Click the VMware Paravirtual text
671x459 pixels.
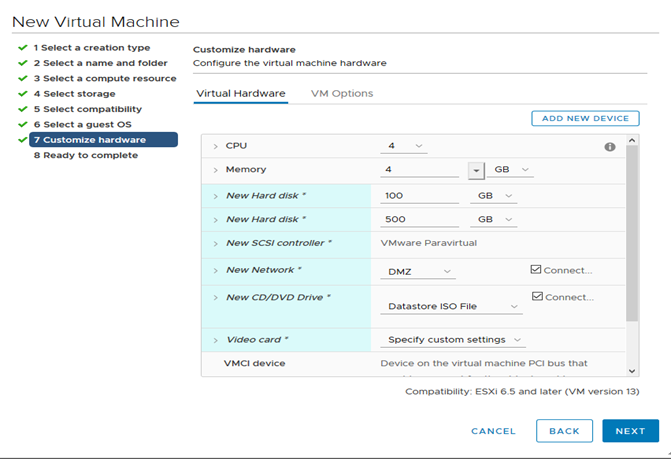coord(428,243)
